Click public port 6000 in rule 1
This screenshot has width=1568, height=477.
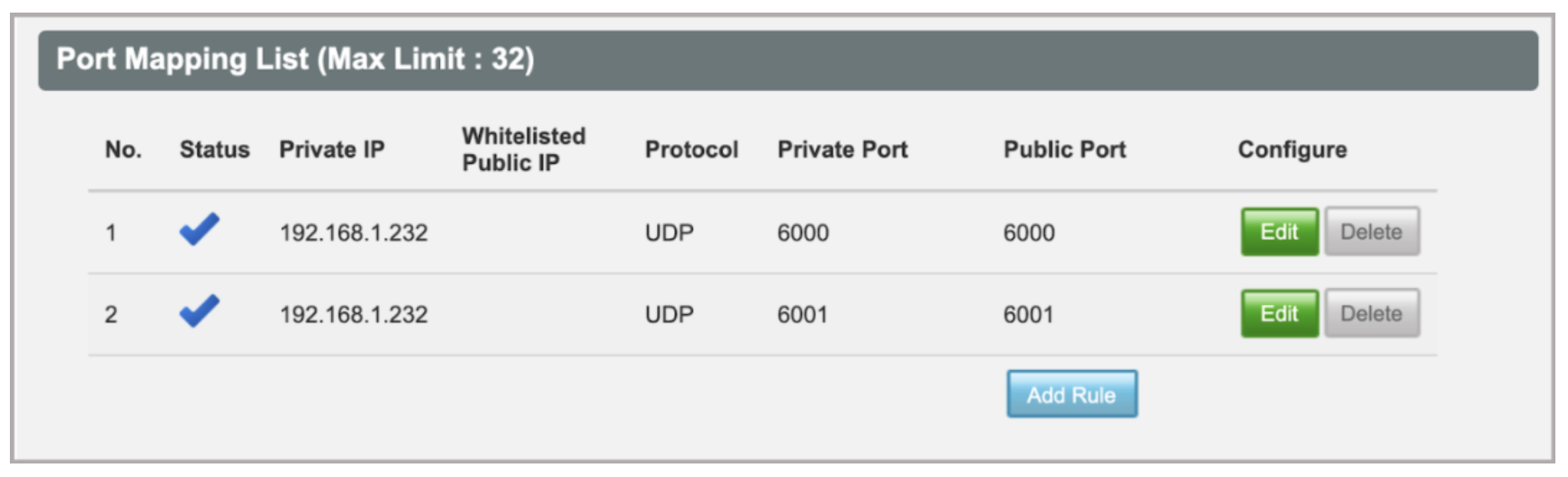coord(1028,233)
